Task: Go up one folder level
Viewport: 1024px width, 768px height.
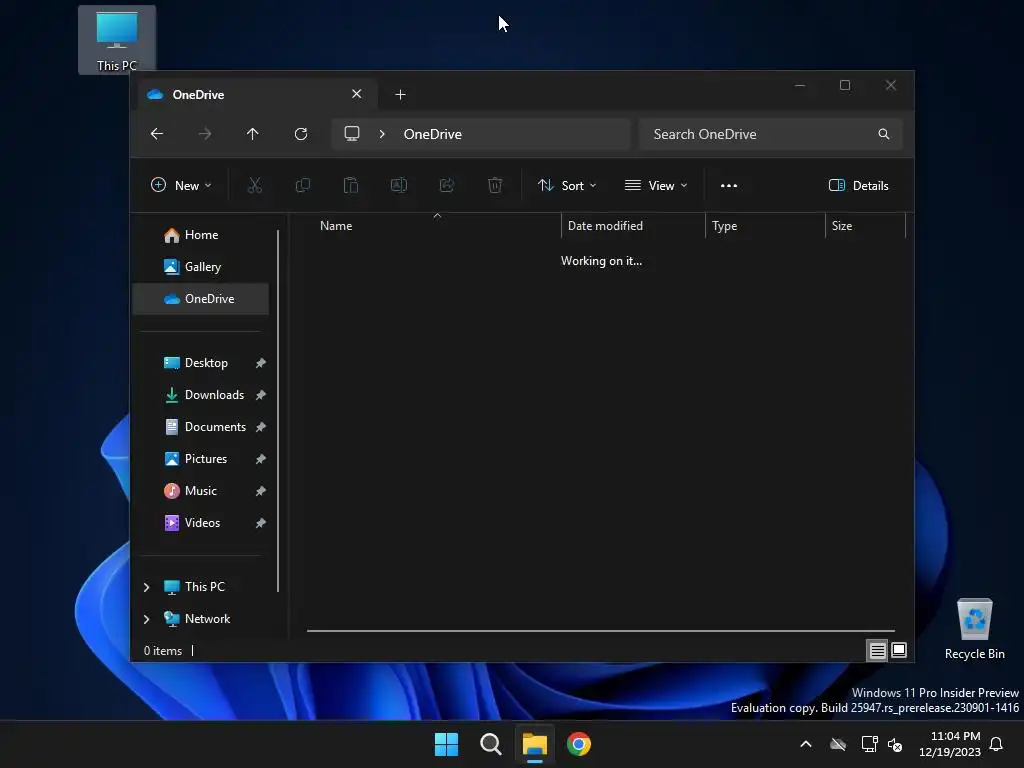Action: click(253, 134)
